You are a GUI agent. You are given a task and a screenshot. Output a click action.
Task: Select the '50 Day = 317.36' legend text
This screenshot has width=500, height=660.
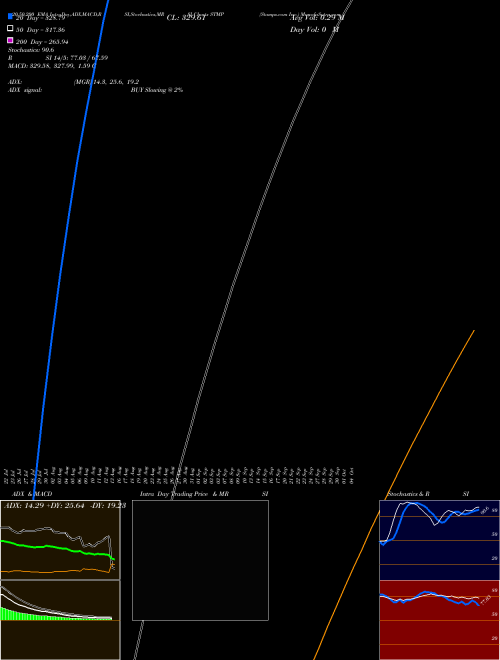pos(40,30)
